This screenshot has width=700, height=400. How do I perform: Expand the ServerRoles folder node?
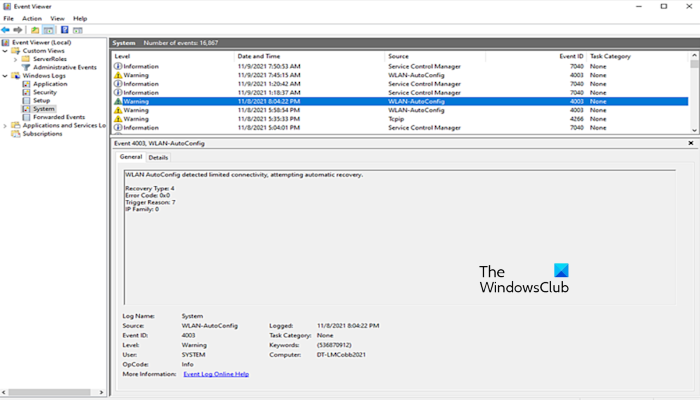(x=15, y=59)
